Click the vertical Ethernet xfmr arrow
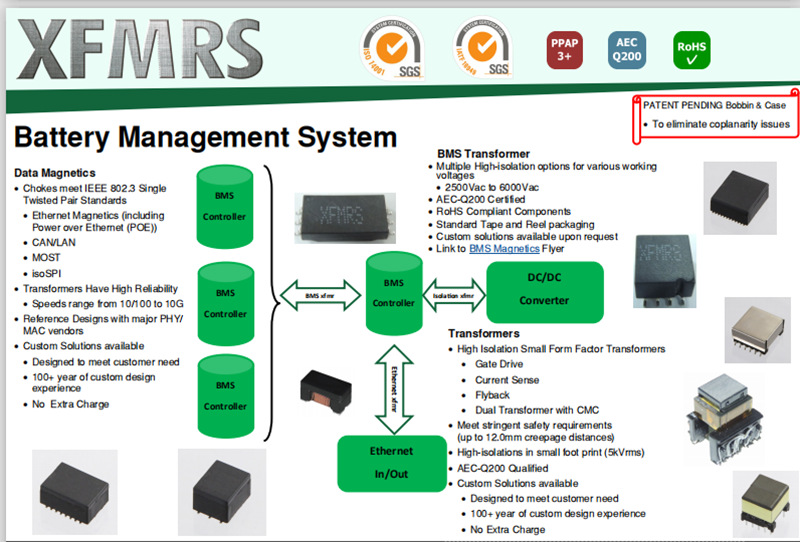The image size is (800, 542). [x=394, y=389]
